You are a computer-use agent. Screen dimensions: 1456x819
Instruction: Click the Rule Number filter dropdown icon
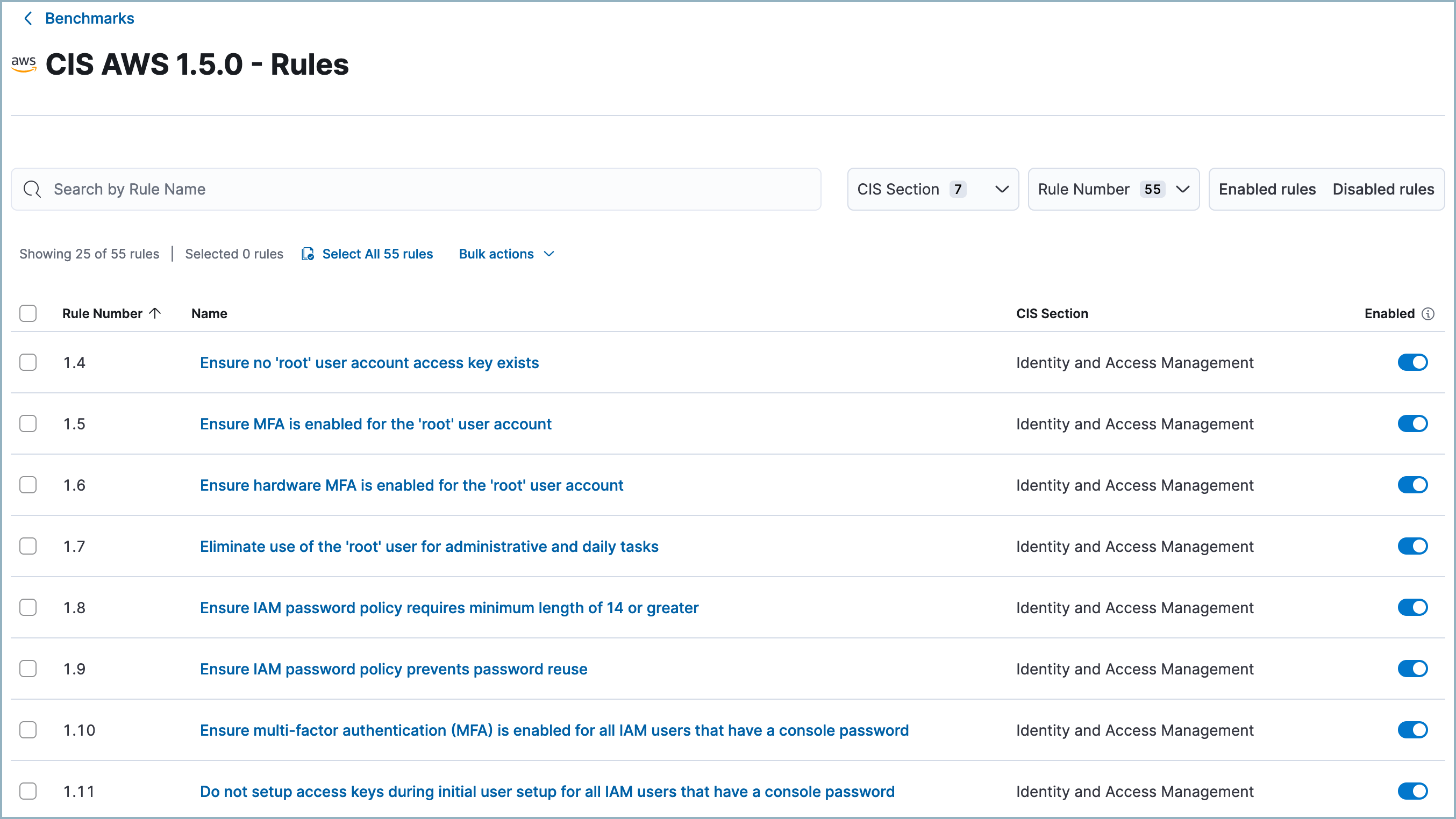pos(1183,189)
